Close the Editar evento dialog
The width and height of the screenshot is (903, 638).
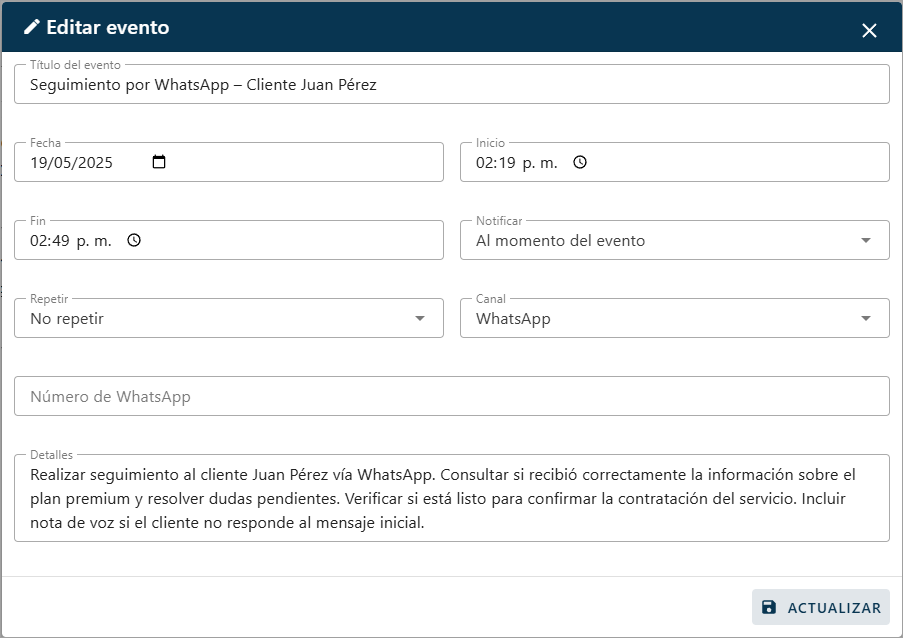(869, 30)
